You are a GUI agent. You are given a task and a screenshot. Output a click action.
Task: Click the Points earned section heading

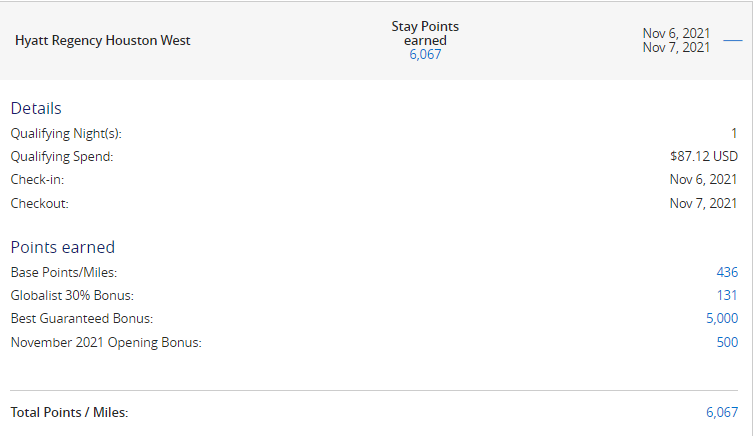(x=63, y=247)
